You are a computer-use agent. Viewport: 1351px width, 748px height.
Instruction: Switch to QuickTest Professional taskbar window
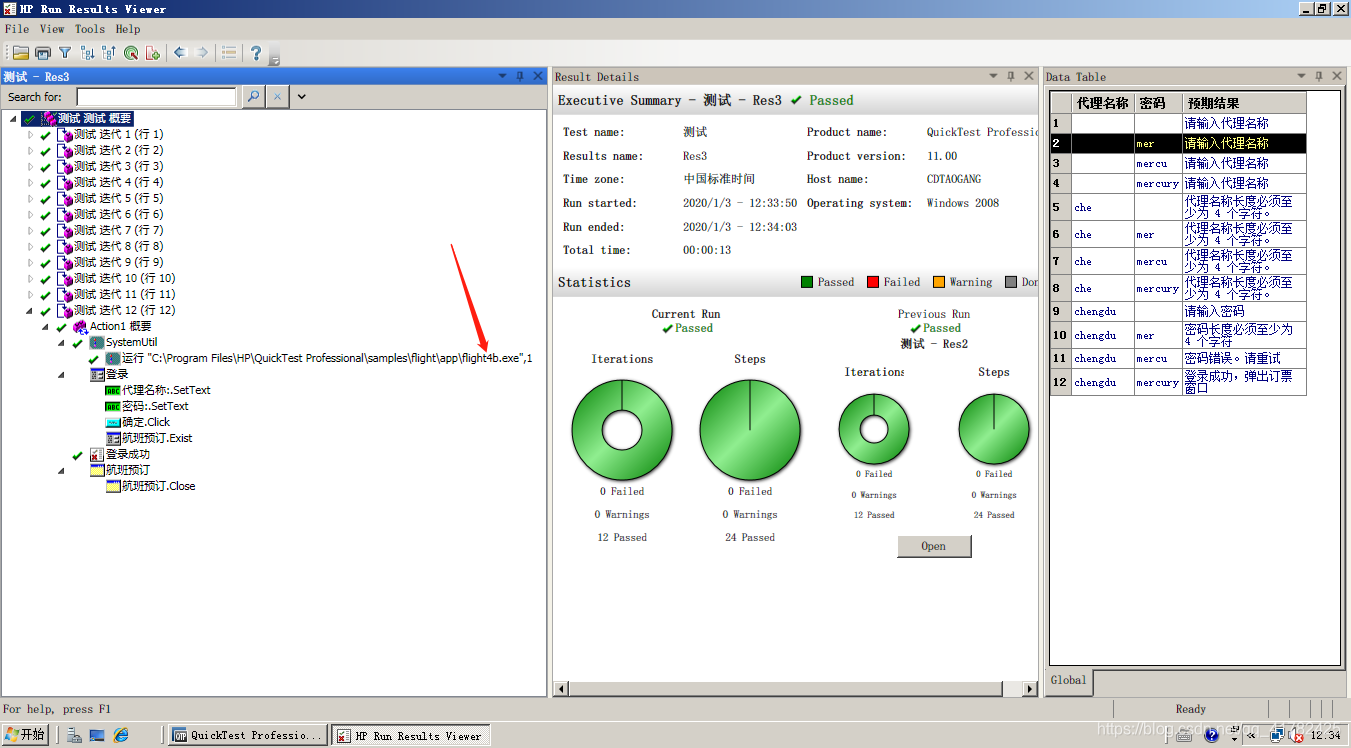pyautogui.click(x=249, y=736)
